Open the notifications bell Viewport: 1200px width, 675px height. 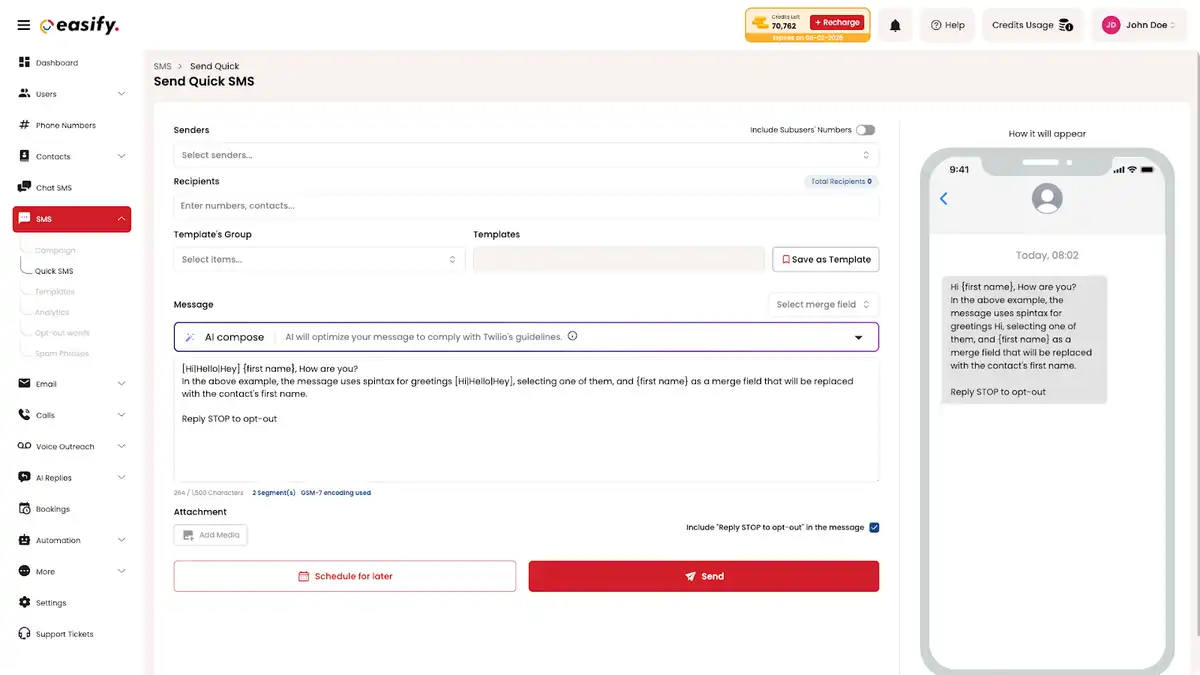coord(895,25)
